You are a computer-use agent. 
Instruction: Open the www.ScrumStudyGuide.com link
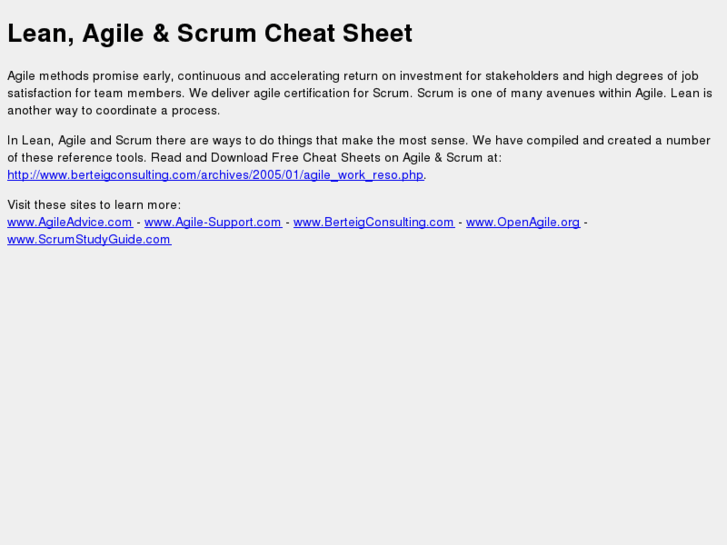(x=89, y=239)
